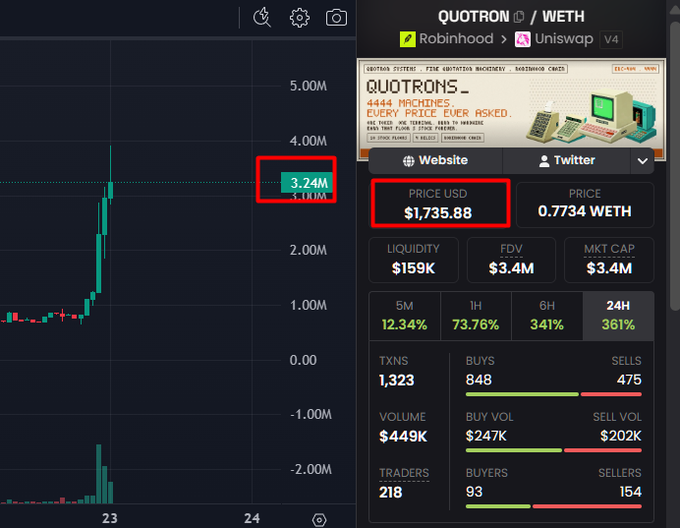The height and width of the screenshot is (528, 680).
Task: Click the TXNS value 1,323
Action: [396, 380]
